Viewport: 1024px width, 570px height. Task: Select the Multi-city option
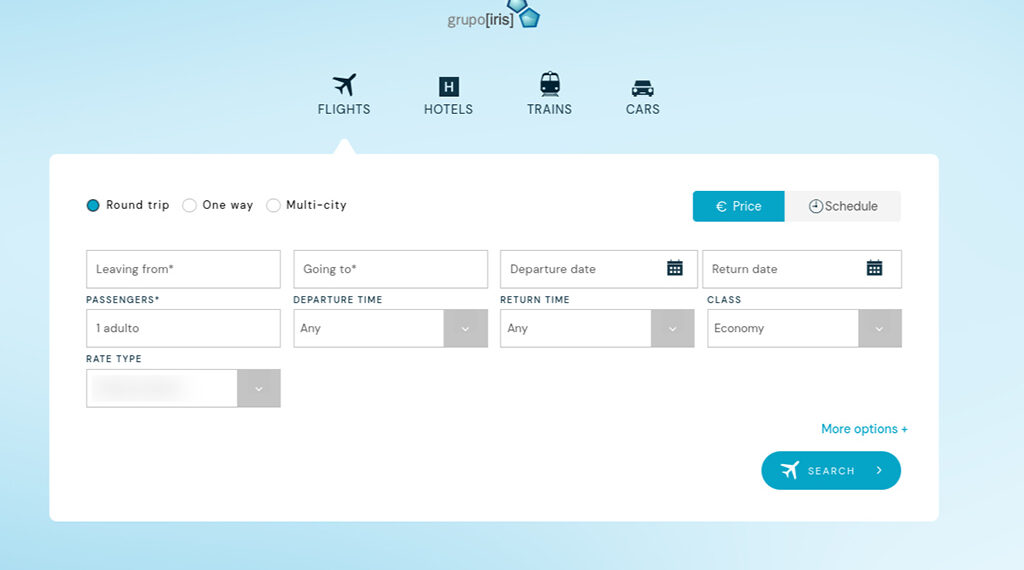point(307,205)
